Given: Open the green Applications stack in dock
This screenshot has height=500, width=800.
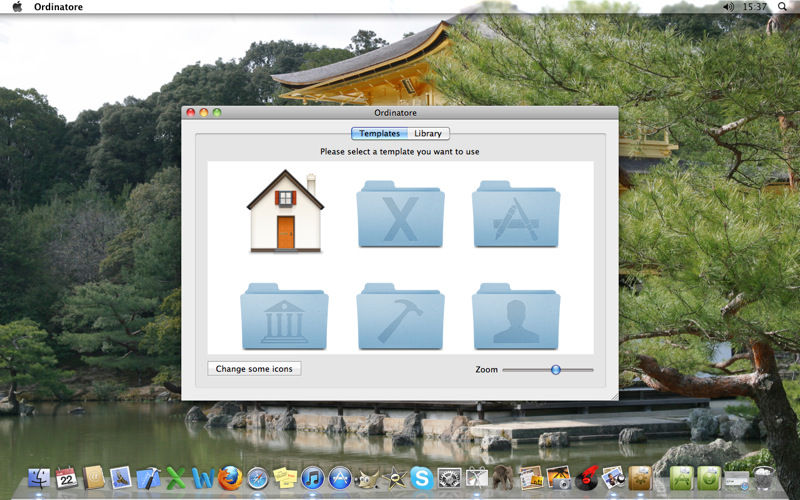Looking at the screenshot, I should (682, 478).
